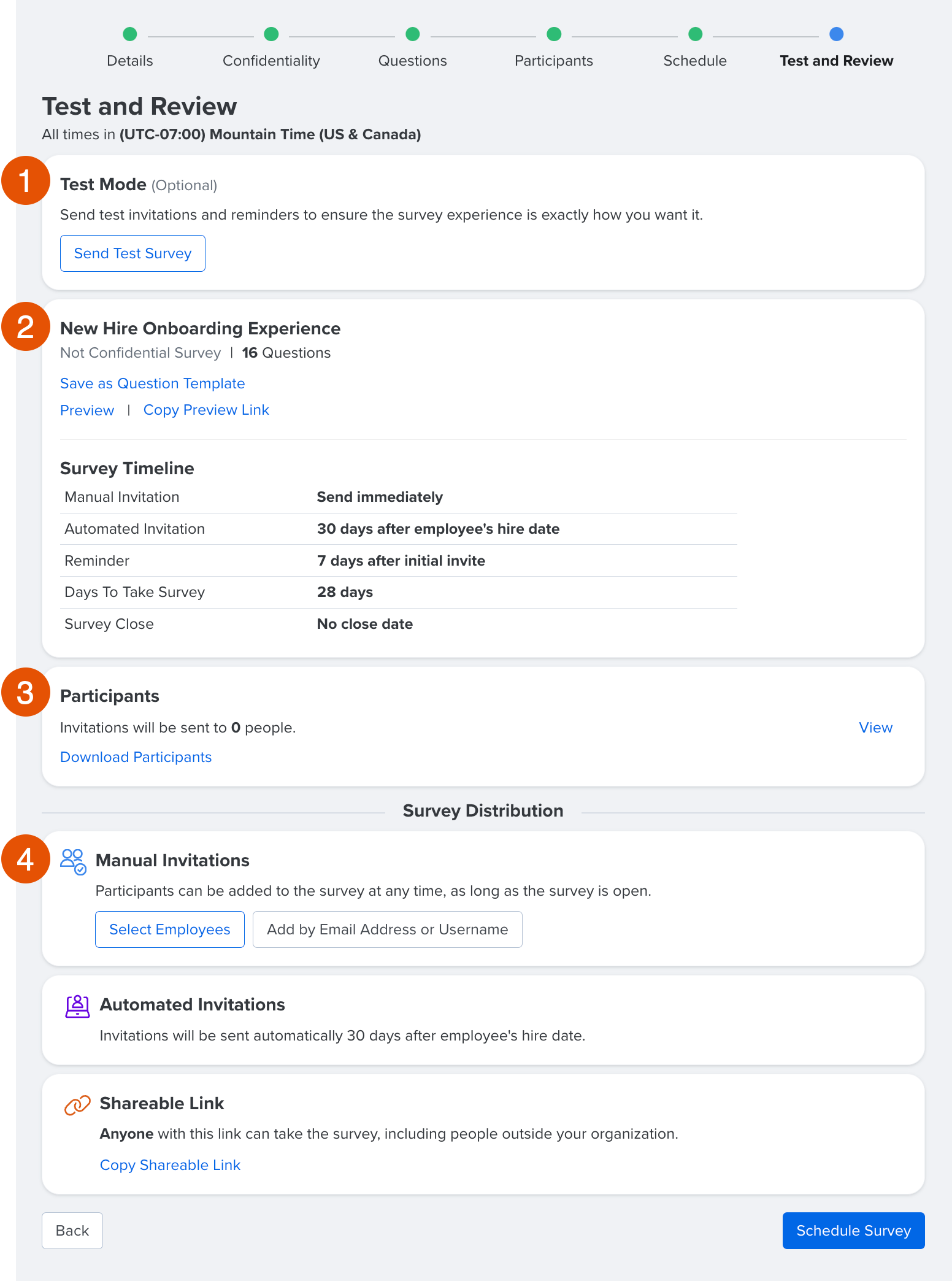Click Select Employees button
Screen dimensions: 952x1281
(x=170, y=929)
